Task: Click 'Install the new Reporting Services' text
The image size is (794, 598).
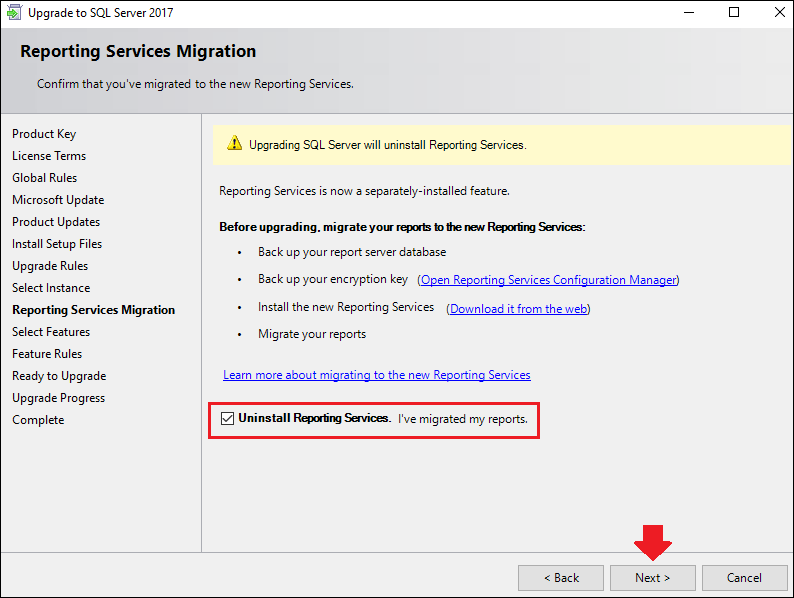Action: click(x=346, y=307)
